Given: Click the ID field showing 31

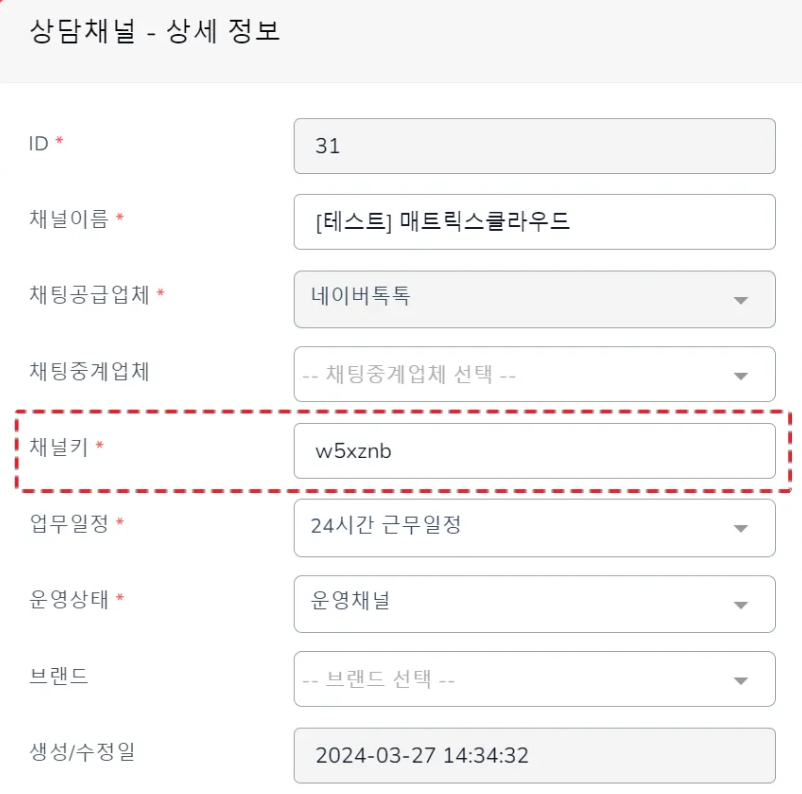Looking at the screenshot, I should click(534, 146).
